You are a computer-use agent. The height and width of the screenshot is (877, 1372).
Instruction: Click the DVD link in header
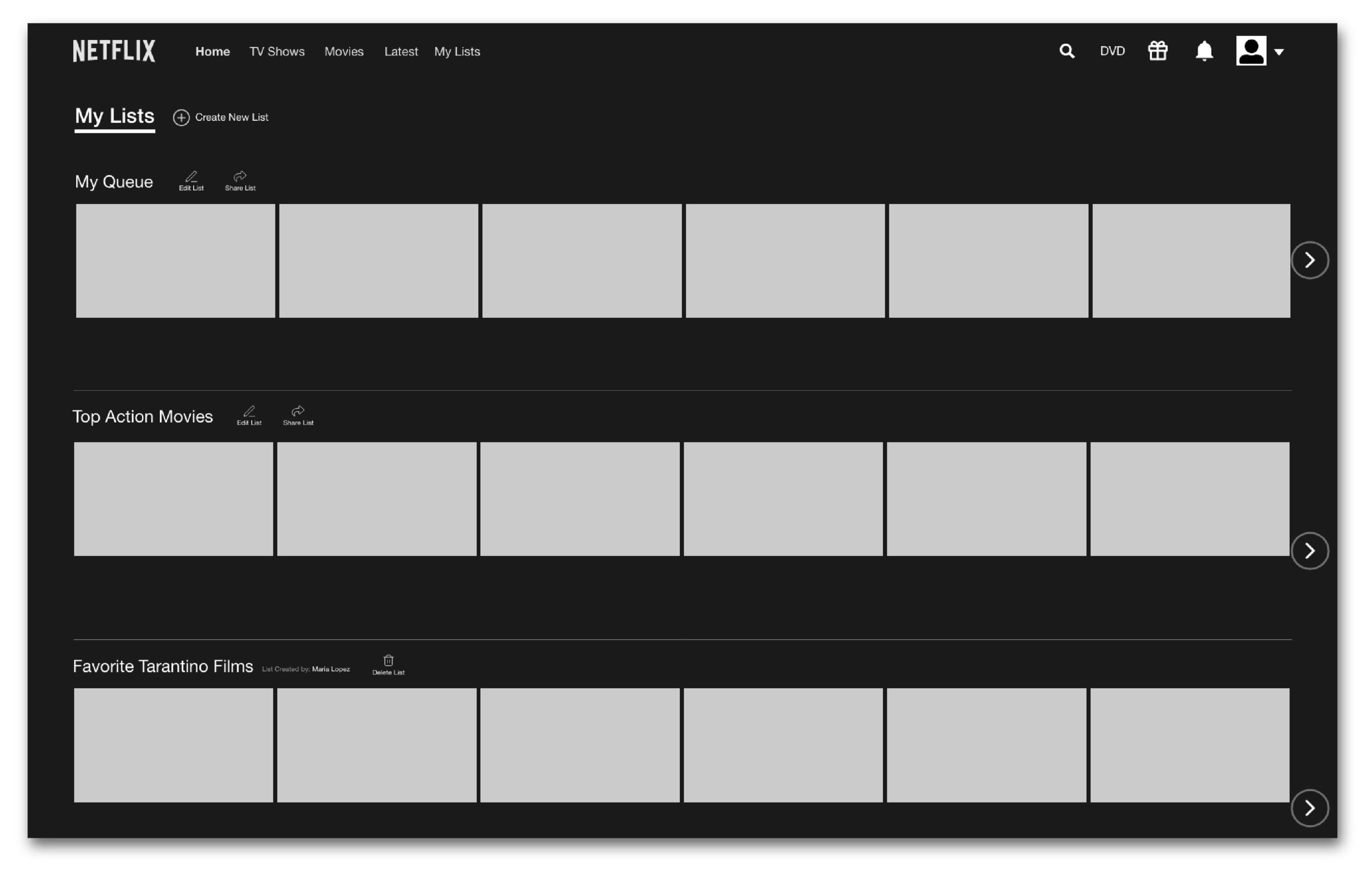(1112, 51)
